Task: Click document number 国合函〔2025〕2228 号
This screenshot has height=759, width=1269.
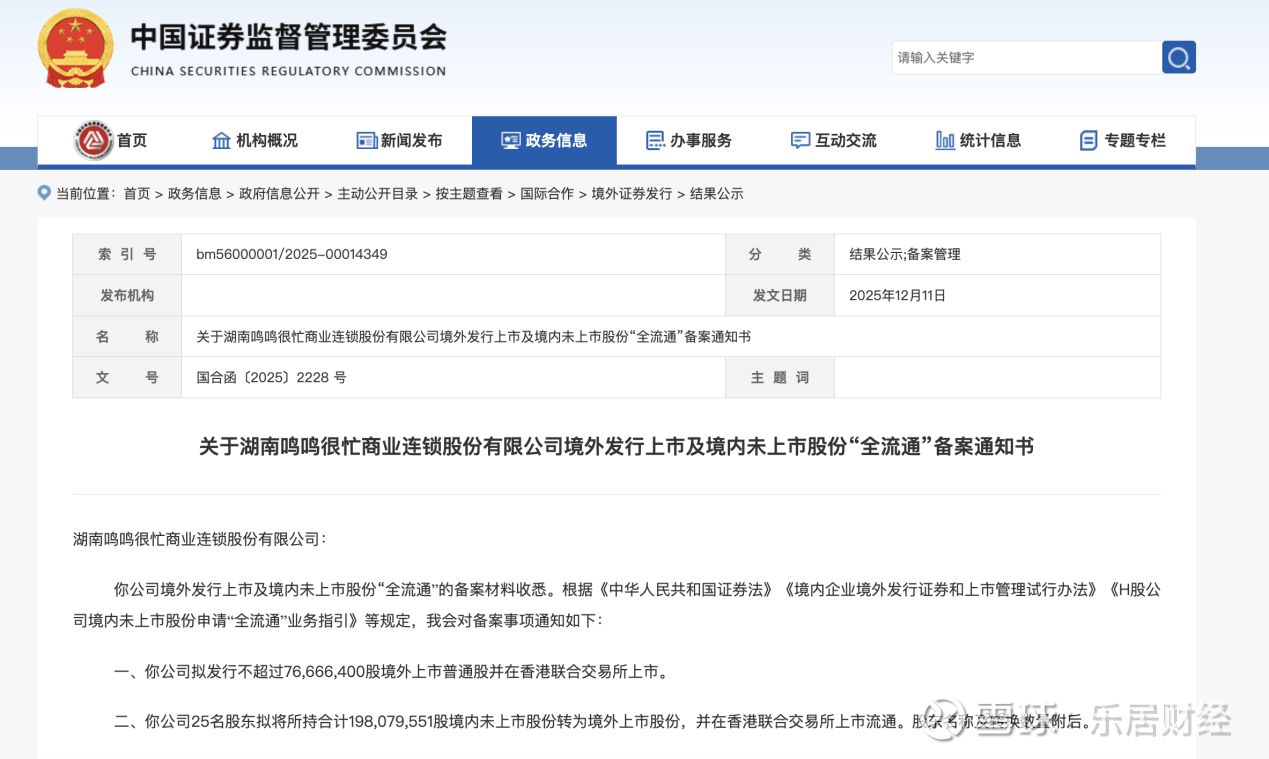Action: click(x=271, y=377)
